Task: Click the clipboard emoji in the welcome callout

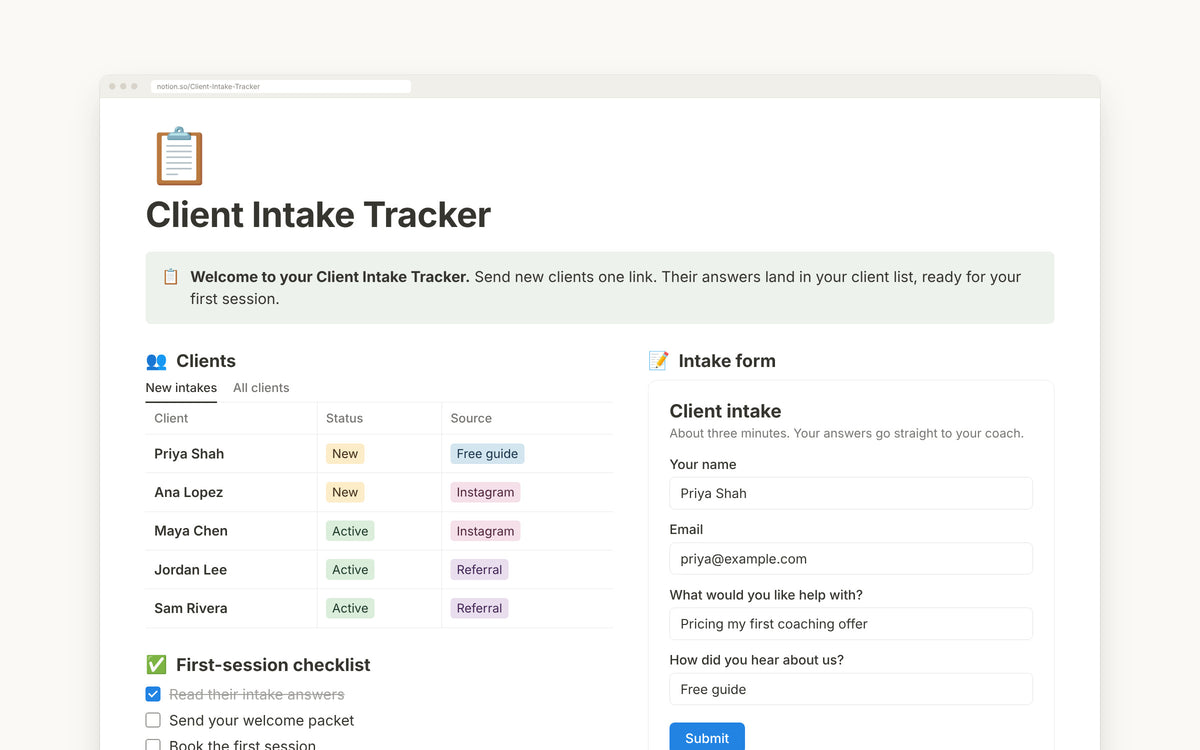Action: 171,277
